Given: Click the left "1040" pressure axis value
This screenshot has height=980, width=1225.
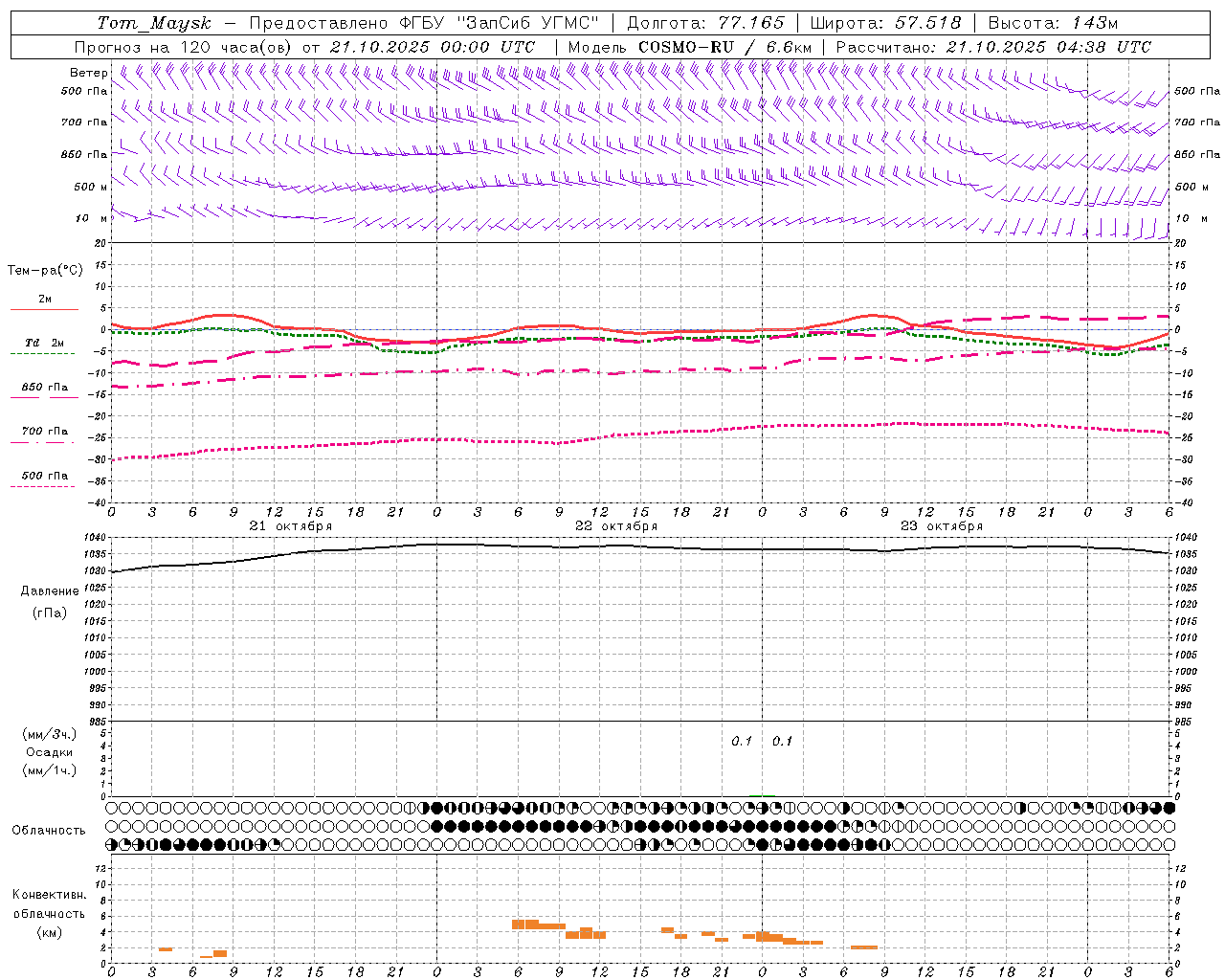Looking at the screenshot, I should [x=96, y=538].
